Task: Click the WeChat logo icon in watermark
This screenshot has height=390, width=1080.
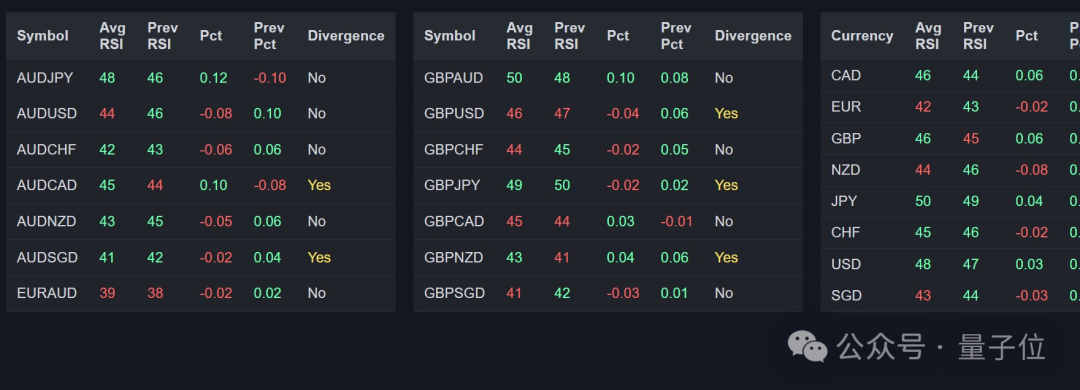Action: coord(808,346)
